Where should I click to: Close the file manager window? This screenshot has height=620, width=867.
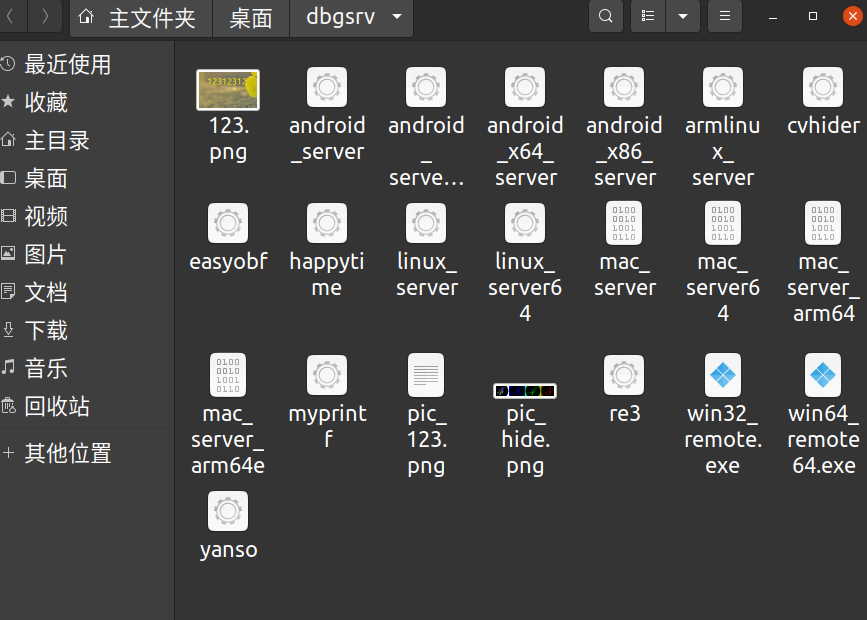click(853, 16)
